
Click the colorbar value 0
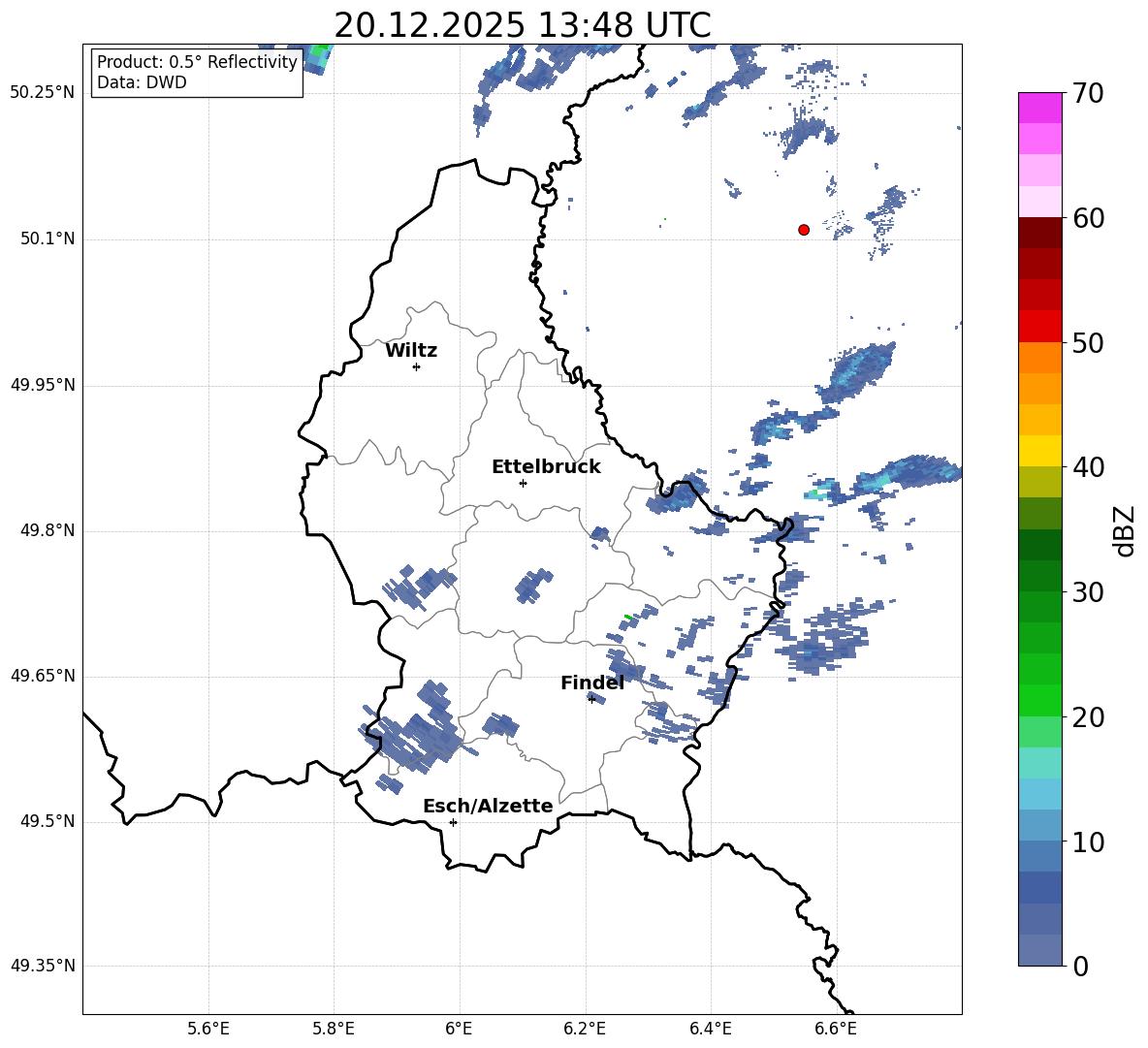click(1080, 967)
